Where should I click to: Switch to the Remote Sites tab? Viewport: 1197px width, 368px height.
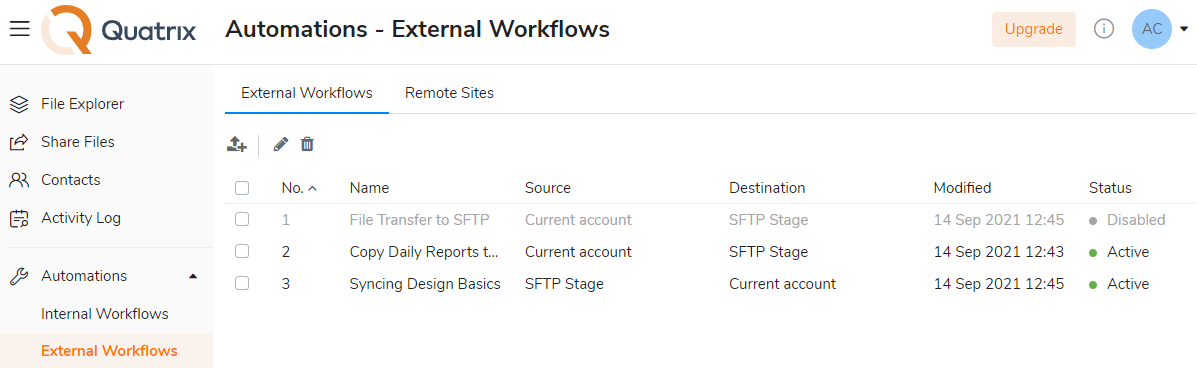[449, 93]
